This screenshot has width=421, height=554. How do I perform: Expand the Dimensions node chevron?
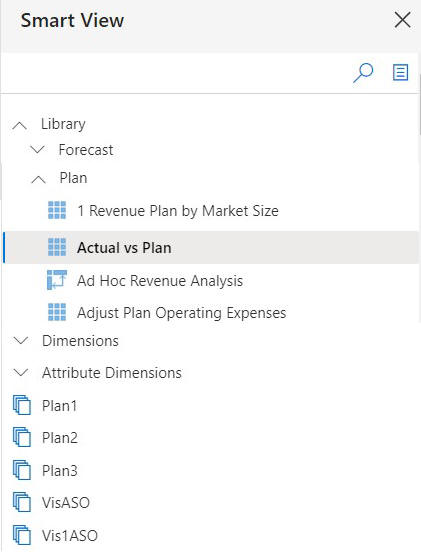click(21, 341)
